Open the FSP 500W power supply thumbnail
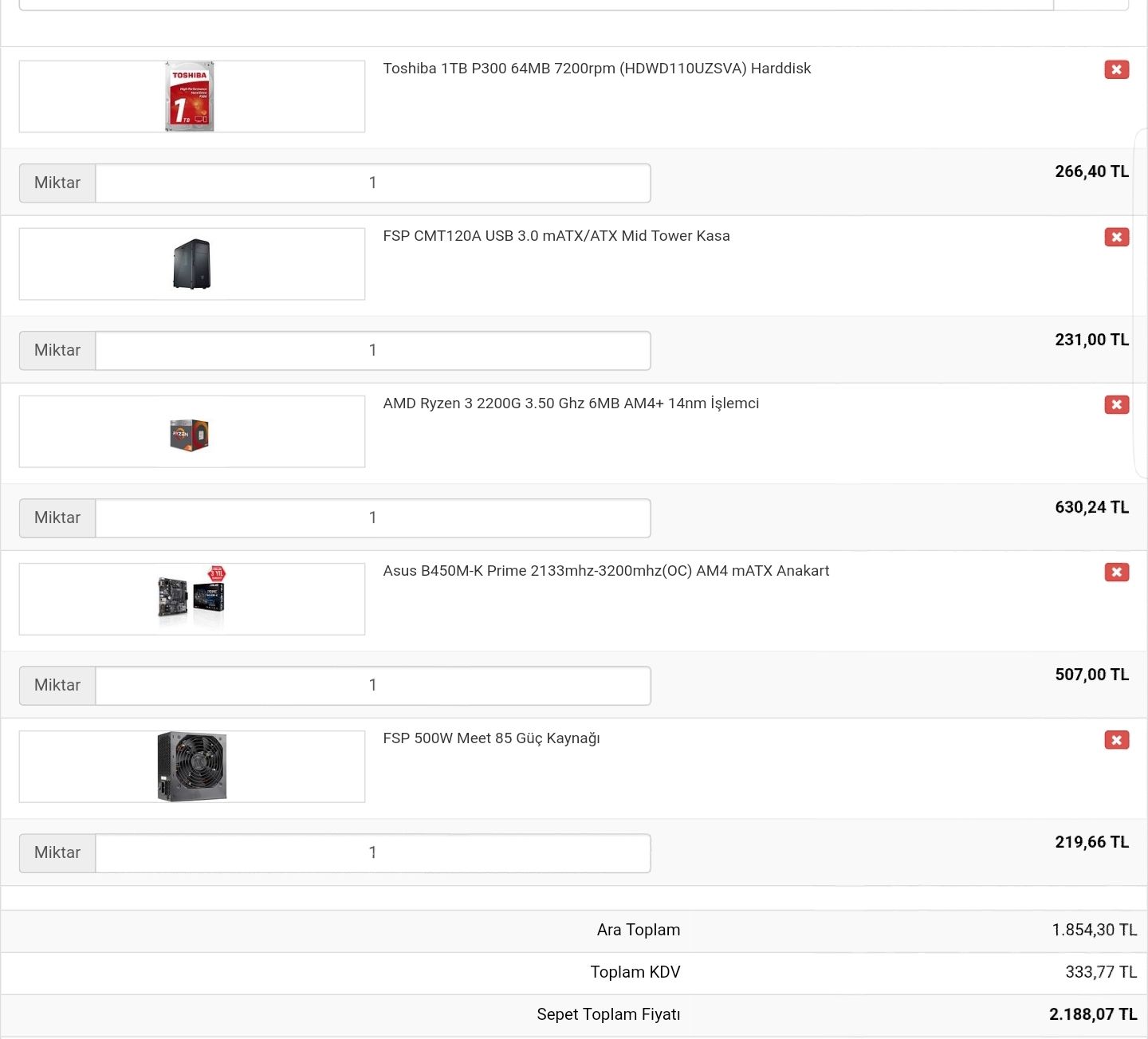This screenshot has height=1039, width=1148. click(x=191, y=765)
